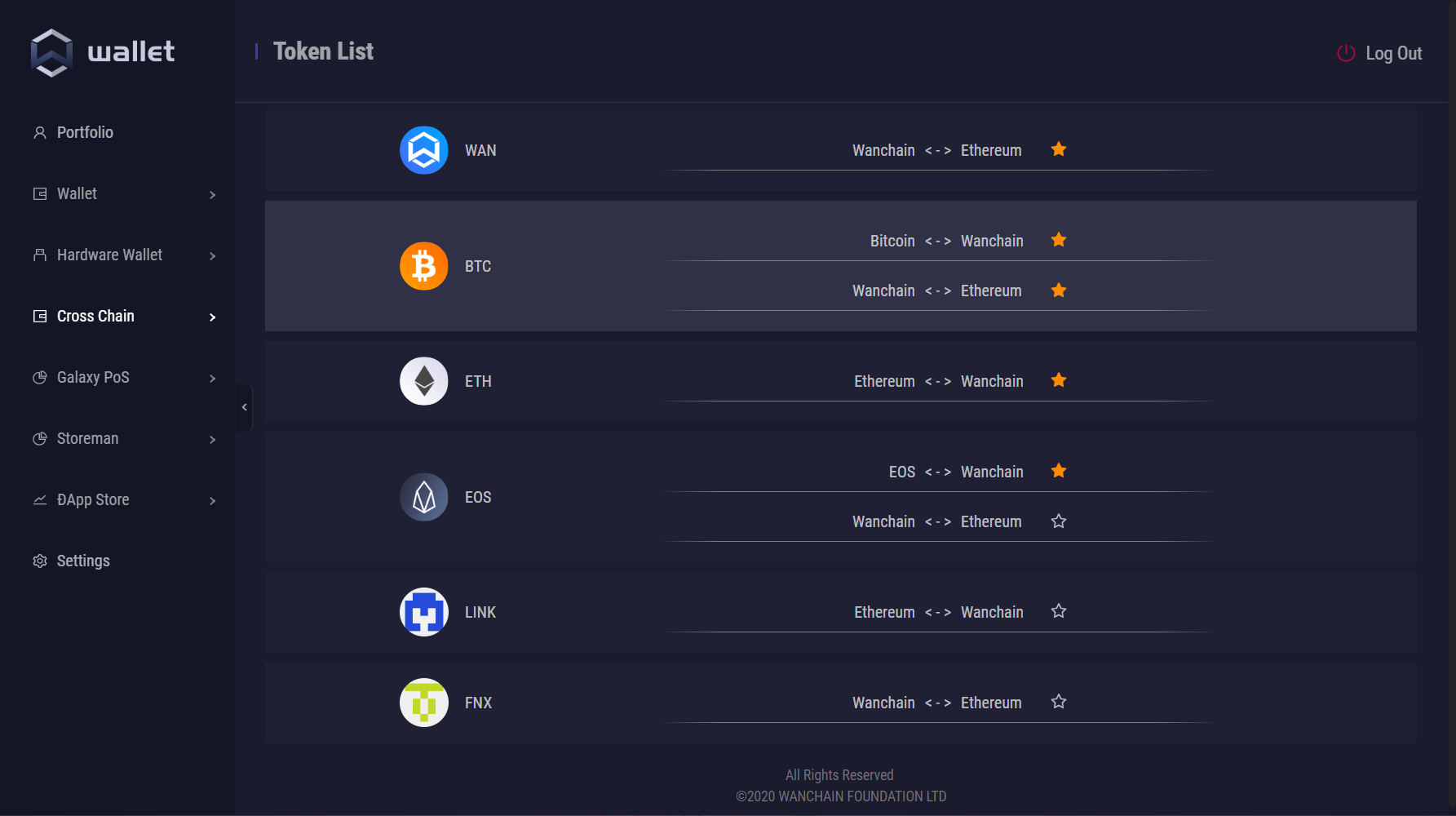Favorite the EOS Wanchain-Ethereum pair star

click(x=1059, y=521)
